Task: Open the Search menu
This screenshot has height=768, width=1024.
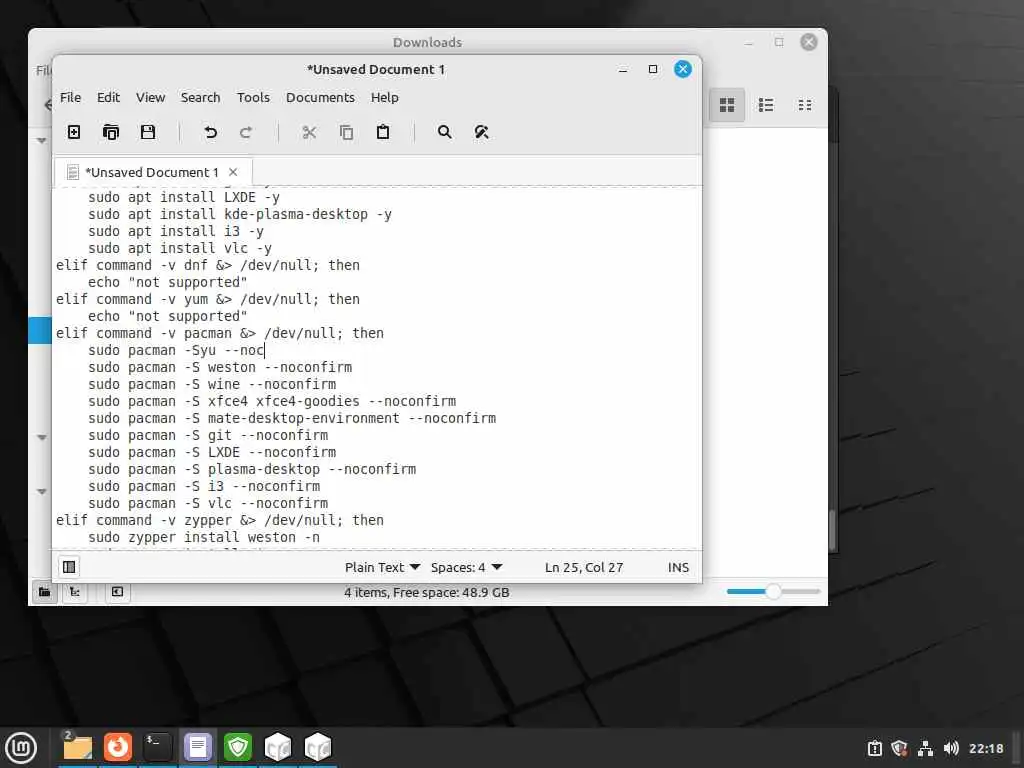Action: (200, 97)
